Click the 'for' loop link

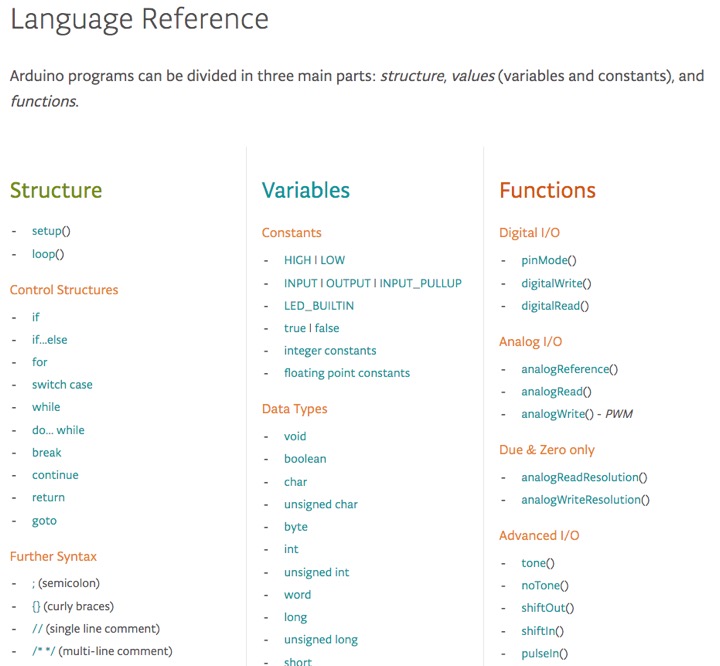[x=39, y=362]
